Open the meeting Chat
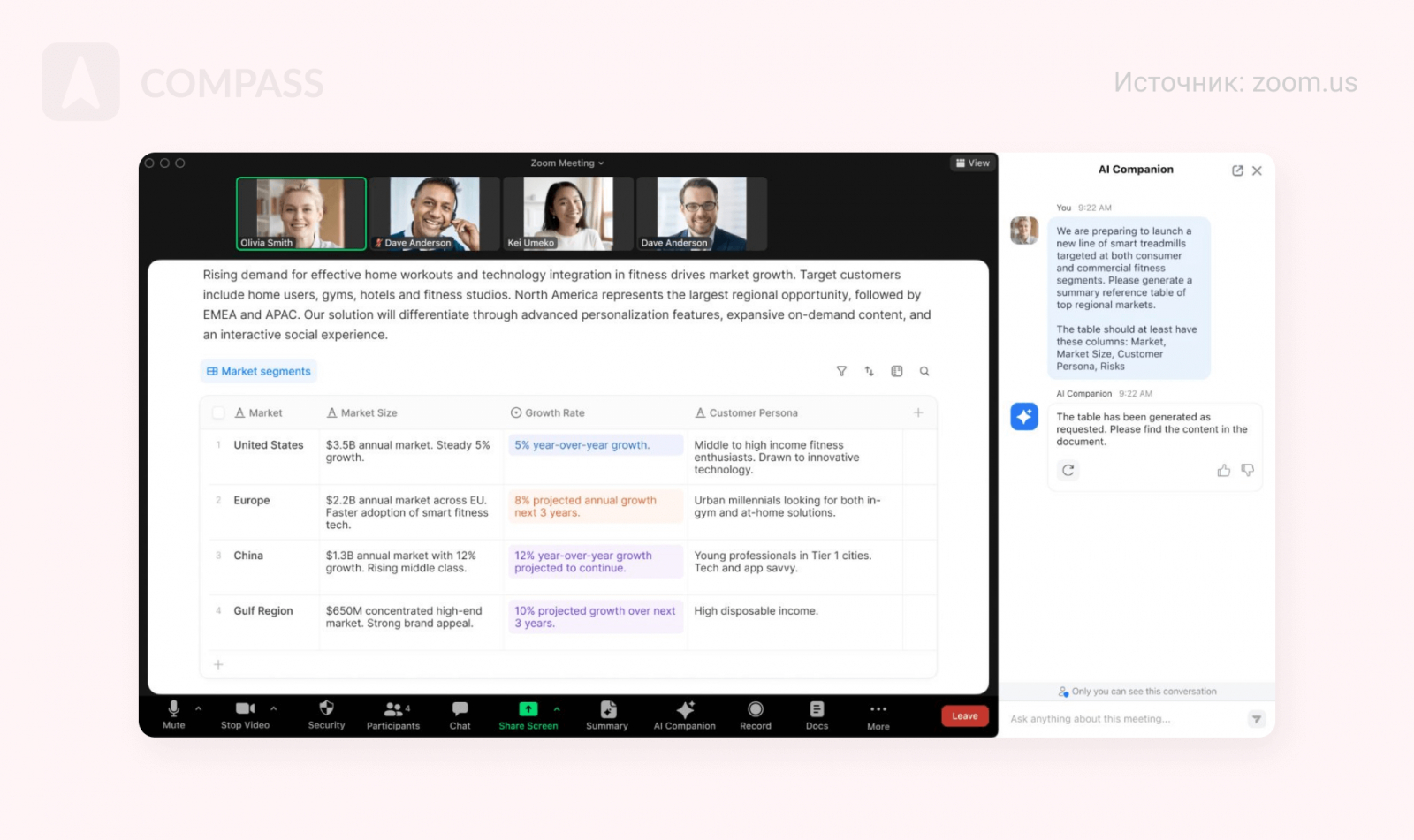Screen dimensions: 1414x840 point(460,715)
